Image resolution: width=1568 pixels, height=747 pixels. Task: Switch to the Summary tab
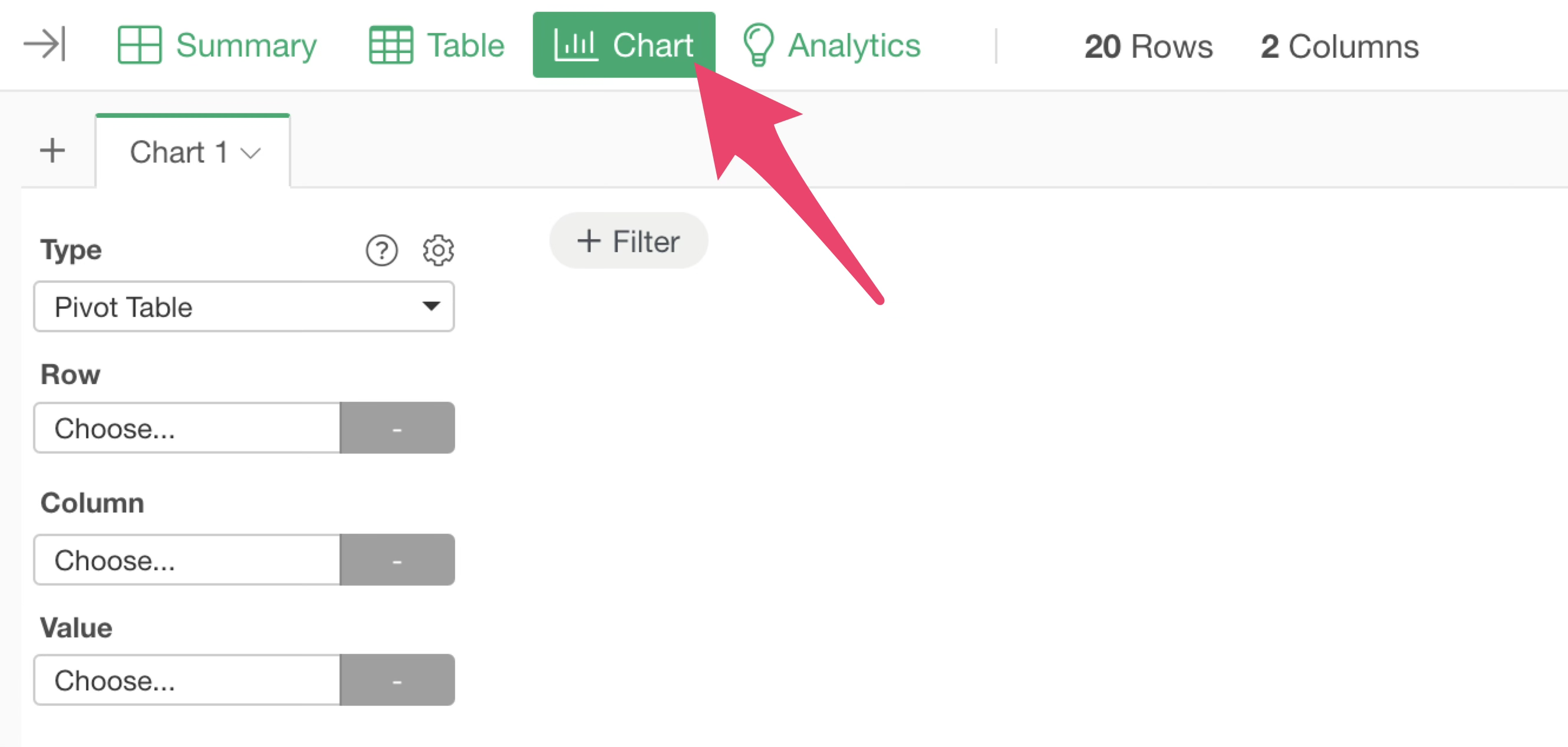[x=246, y=45]
